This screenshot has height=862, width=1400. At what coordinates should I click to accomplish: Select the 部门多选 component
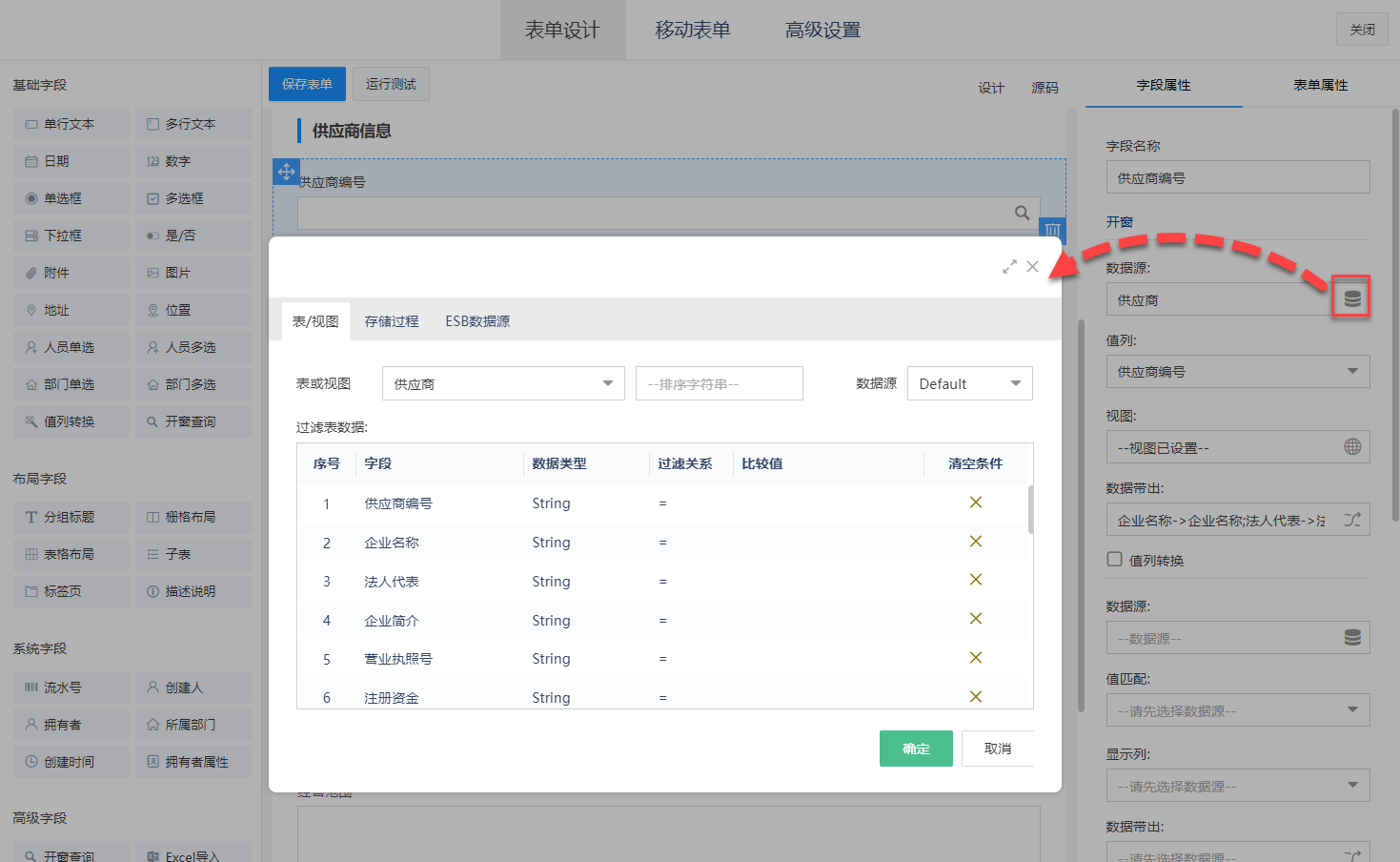click(193, 384)
